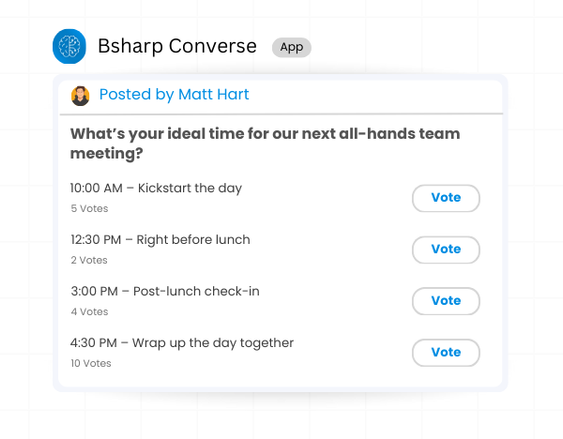This screenshot has width=563, height=439.
Task: Click the 12:30 PM – Right before lunch option text
Action: pyautogui.click(x=160, y=240)
